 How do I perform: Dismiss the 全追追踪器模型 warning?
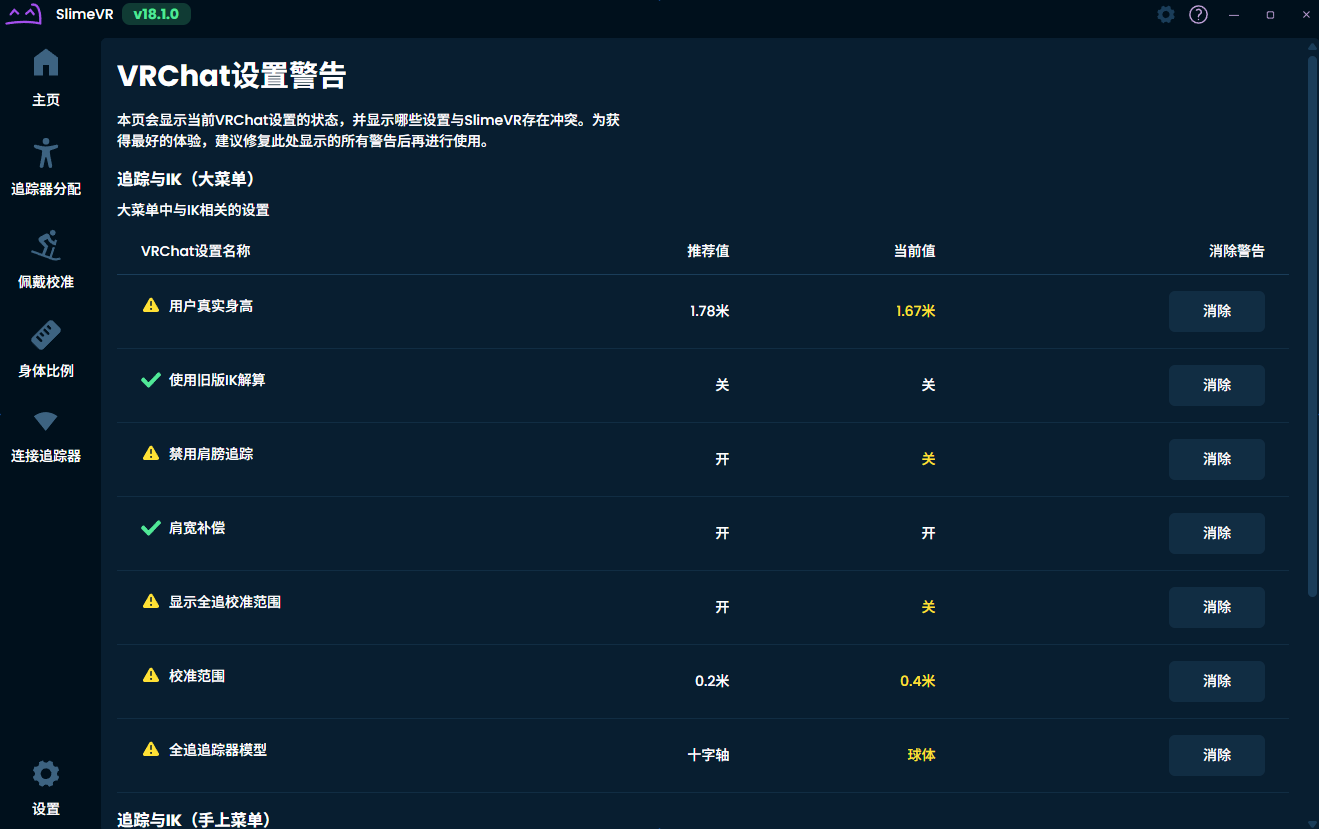(1216, 755)
